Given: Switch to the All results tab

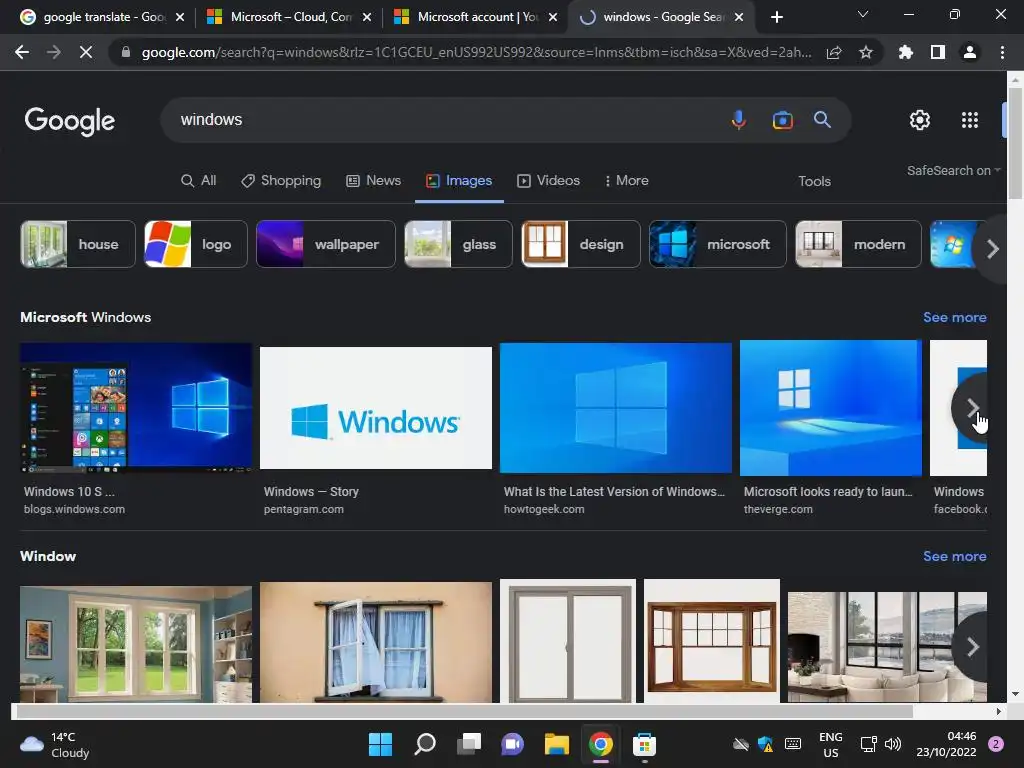Looking at the screenshot, I should point(199,181).
